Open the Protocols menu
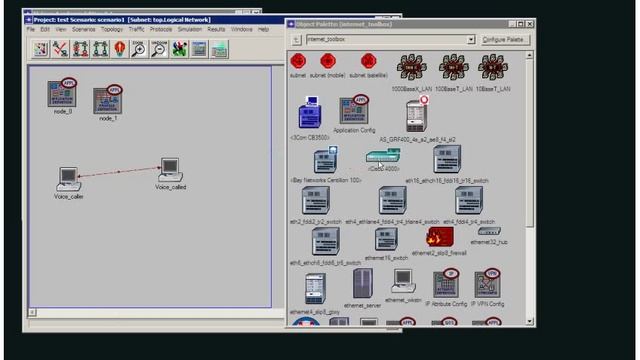Image resolution: width=640 pixels, height=360 pixels. pyautogui.click(x=161, y=29)
